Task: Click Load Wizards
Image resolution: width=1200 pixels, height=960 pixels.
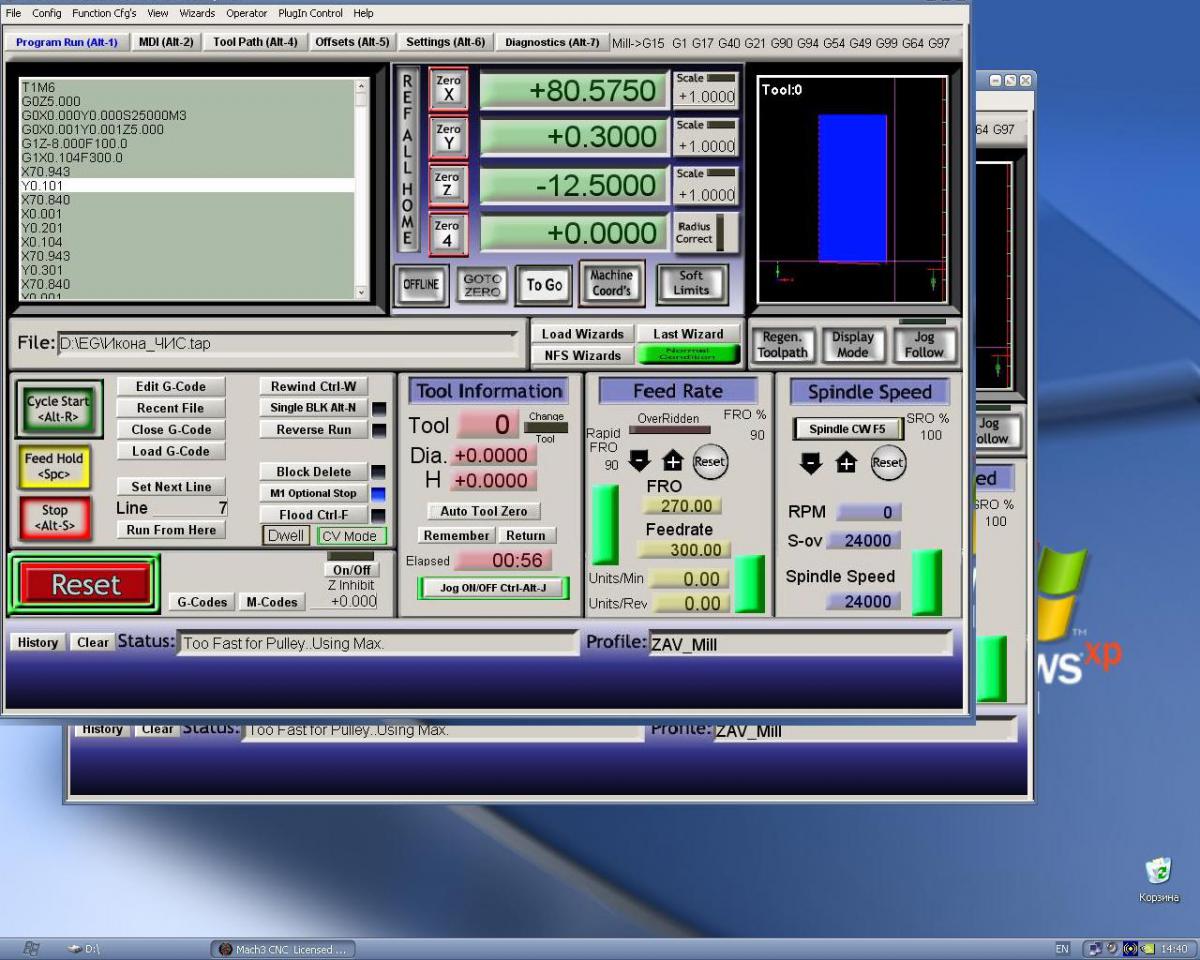Action: click(583, 334)
